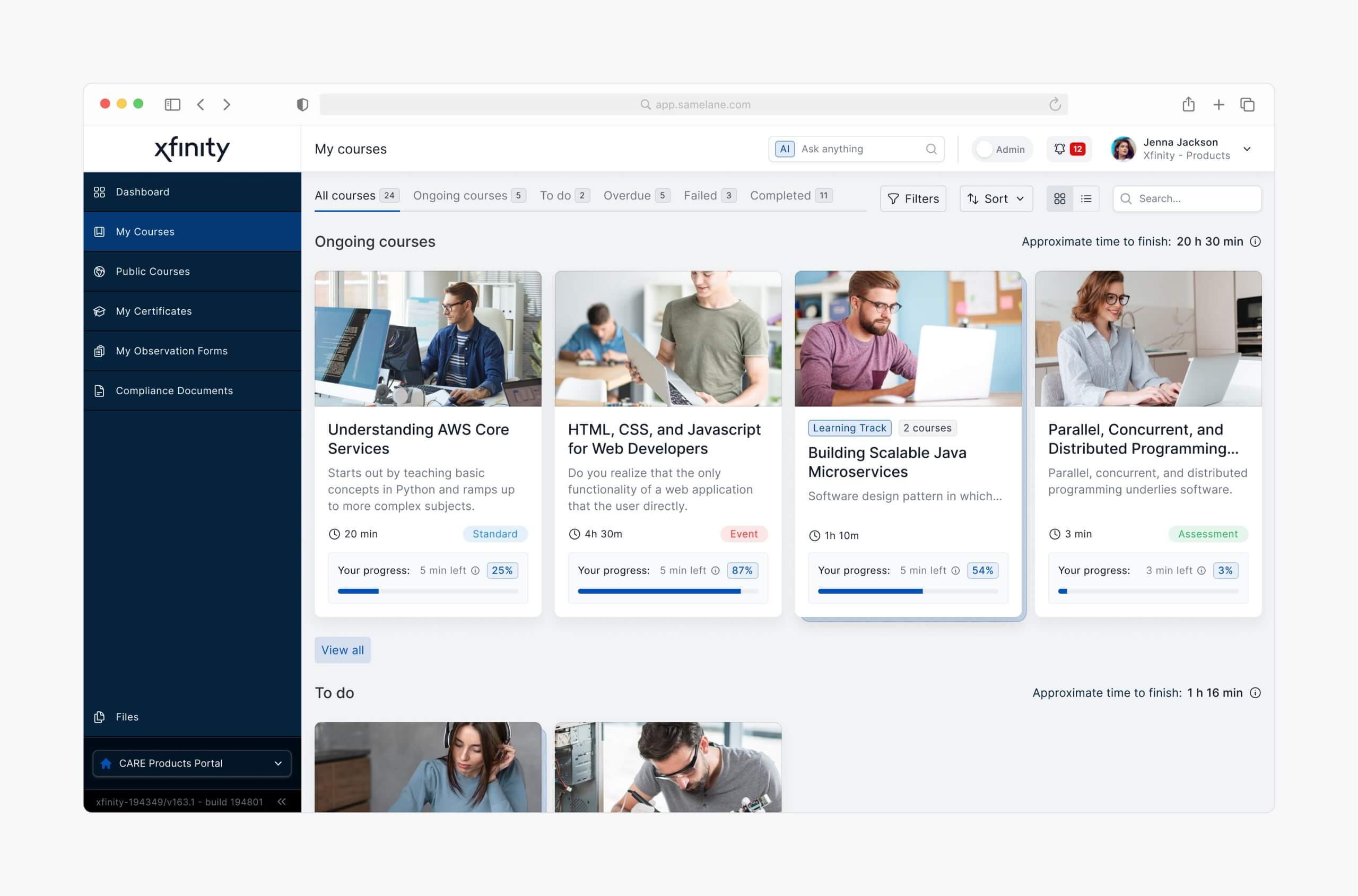This screenshot has height=896, width=1358.
Task: Open the Filters panel
Action: pyautogui.click(x=913, y=199)
